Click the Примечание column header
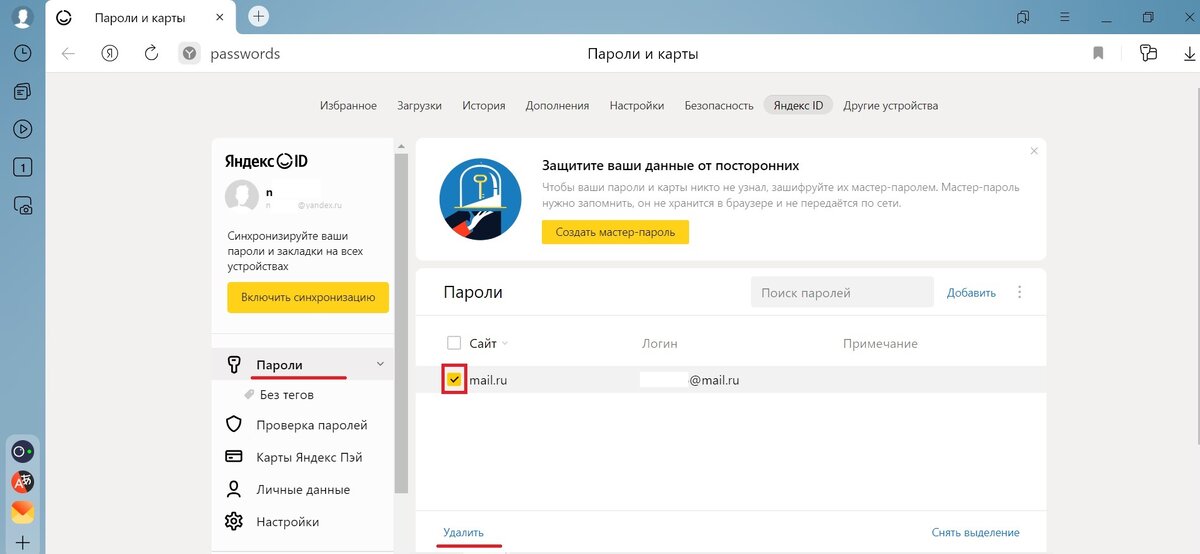The height and width of the screenshot is (554, 1200). 880,343
